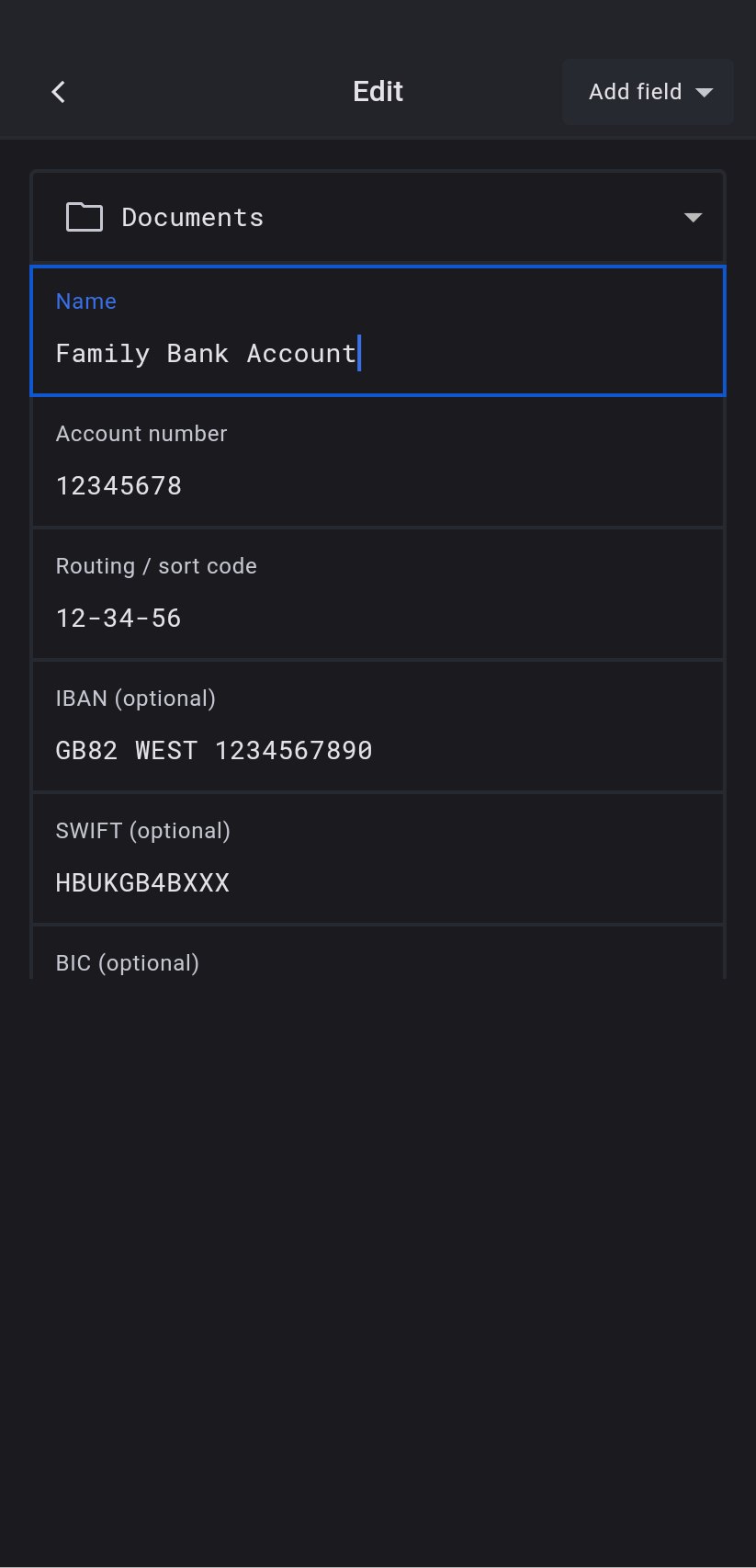Edit the SWIFT code HBUKGB4BXXX
The height and width of the screenshot is (1568, 756).
142,883
